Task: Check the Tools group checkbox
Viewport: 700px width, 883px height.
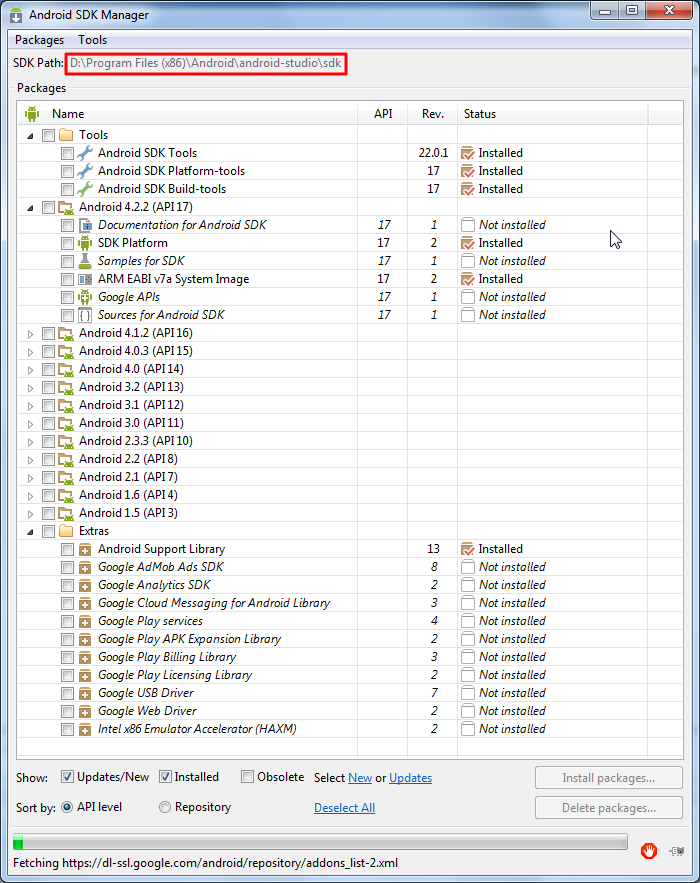Action: (x=48, y=135)
